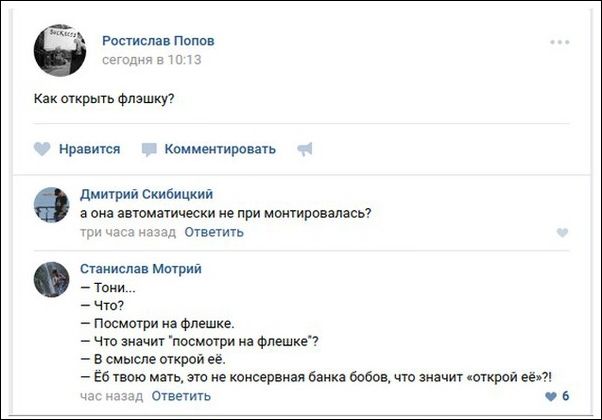Screen dimensions: 602x420
Task: Open Ростислав Попов's profile picture
Action: click(x=67, y=50)
